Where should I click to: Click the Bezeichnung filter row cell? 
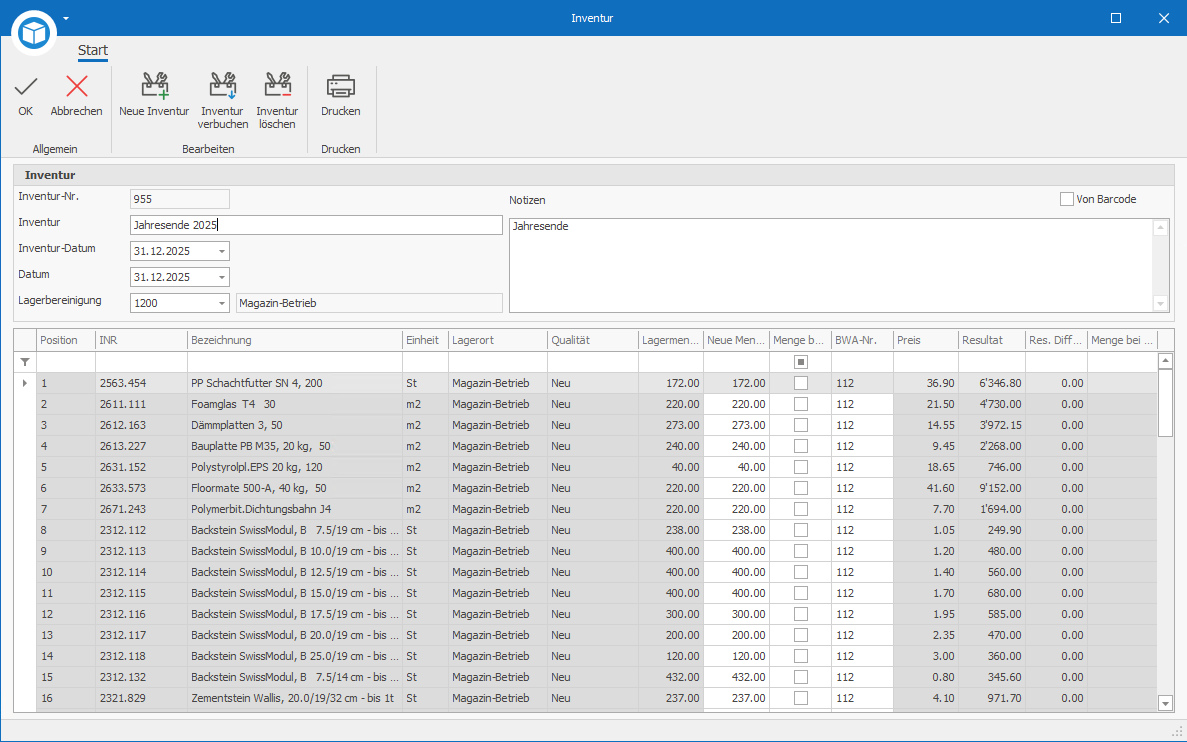[294, 362]
